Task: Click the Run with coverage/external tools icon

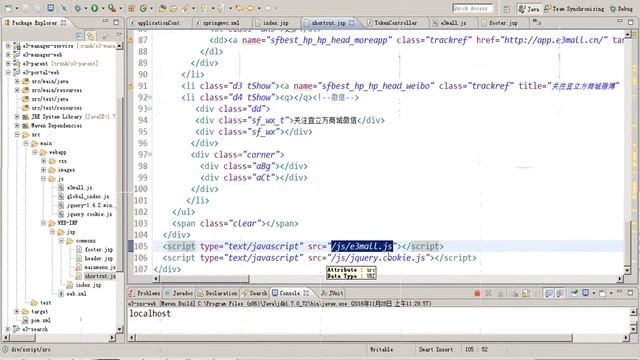Action: coord(112,8)
